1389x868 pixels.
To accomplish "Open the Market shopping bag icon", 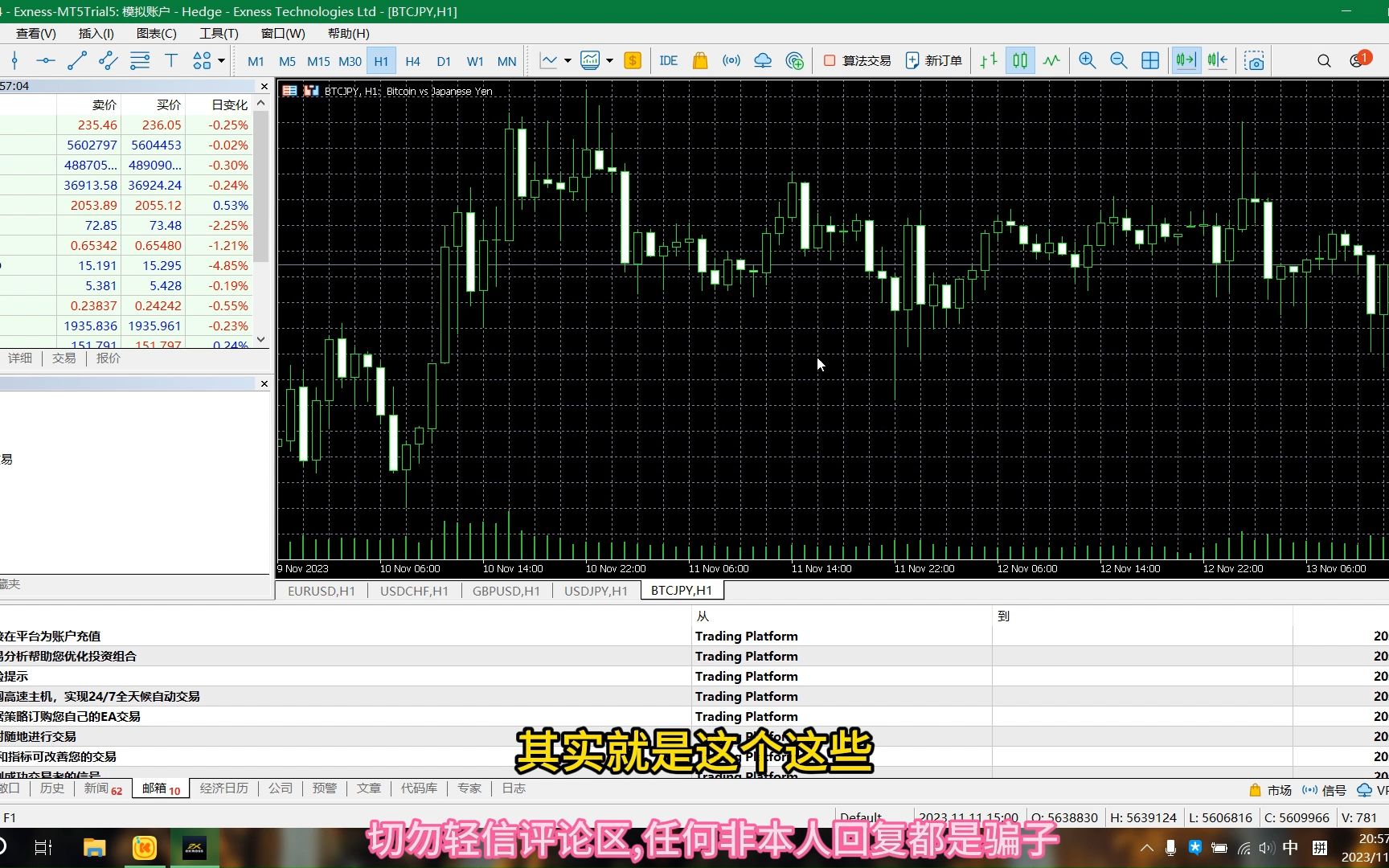I will pyautogui.click(x=700, y=60).
